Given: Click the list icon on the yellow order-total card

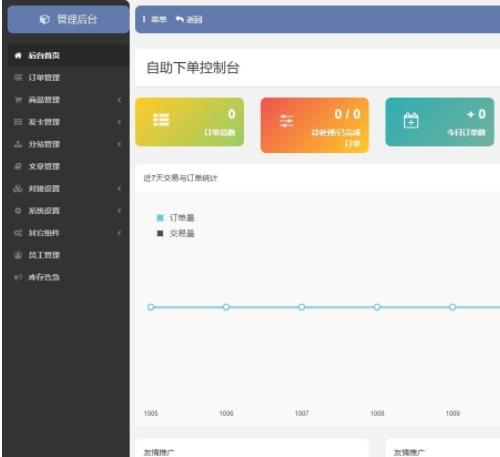Looking at the screenshot, I should [x=161, y=120].
